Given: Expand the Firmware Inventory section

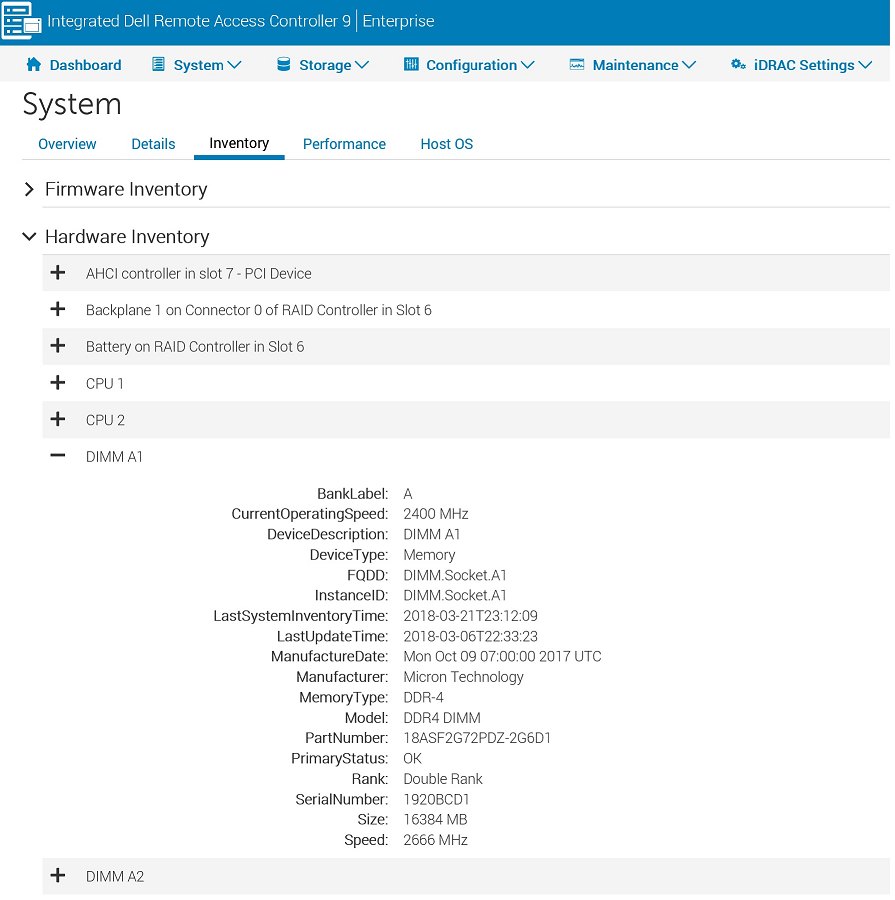Looking at the screenshot, I should click(x=27, y=188).
